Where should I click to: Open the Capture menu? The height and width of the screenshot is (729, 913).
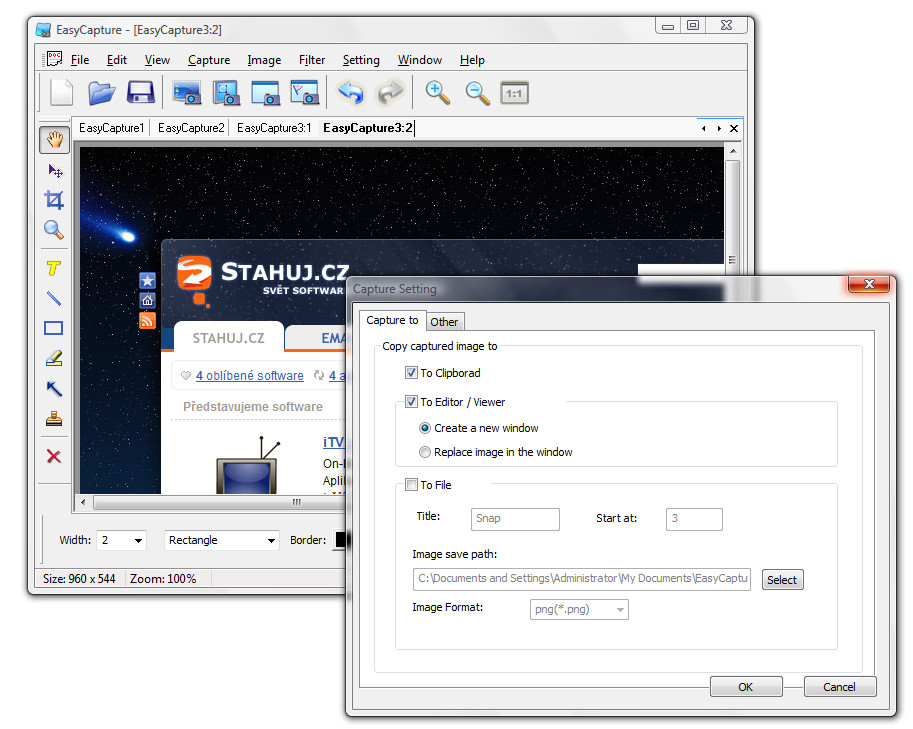click(209, 60)
